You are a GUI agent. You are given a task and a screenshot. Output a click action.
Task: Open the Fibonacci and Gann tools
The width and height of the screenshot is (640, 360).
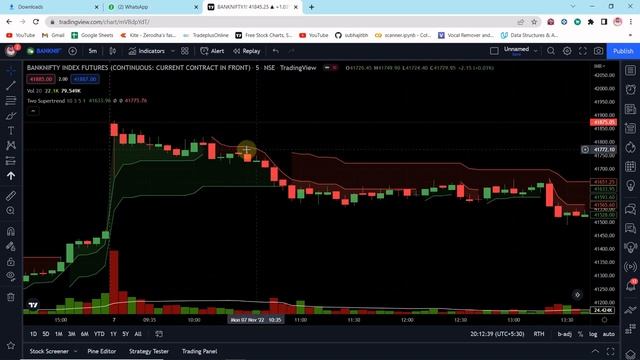tap(11, 100)
